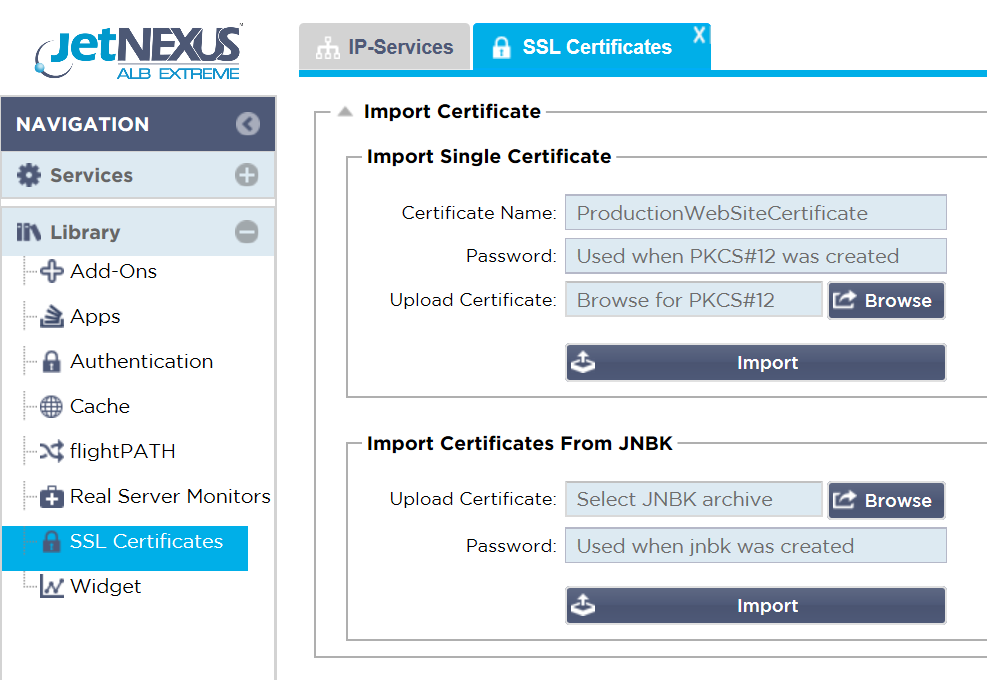
Task: Collapse the Navigation panel with arrow button
Action: 247,124
